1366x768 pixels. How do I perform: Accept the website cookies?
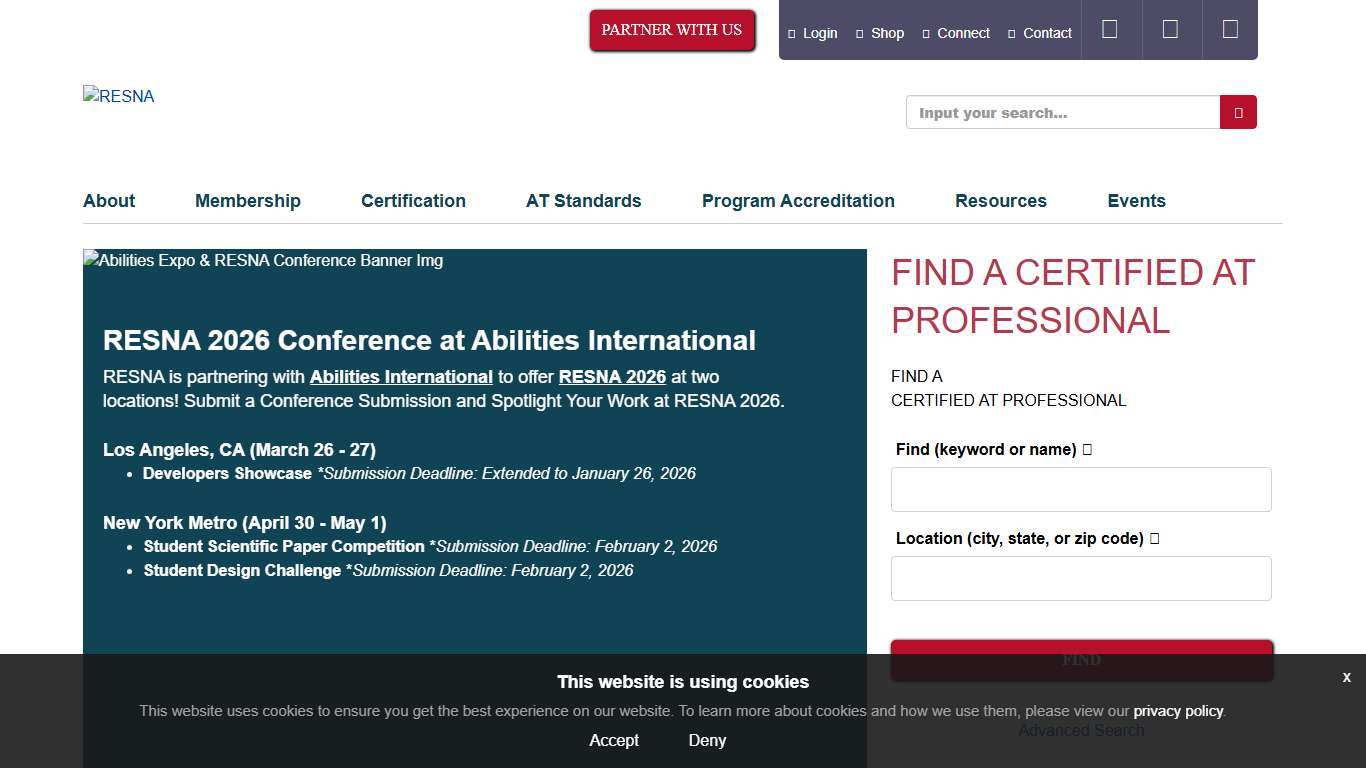tap(614, 741)
